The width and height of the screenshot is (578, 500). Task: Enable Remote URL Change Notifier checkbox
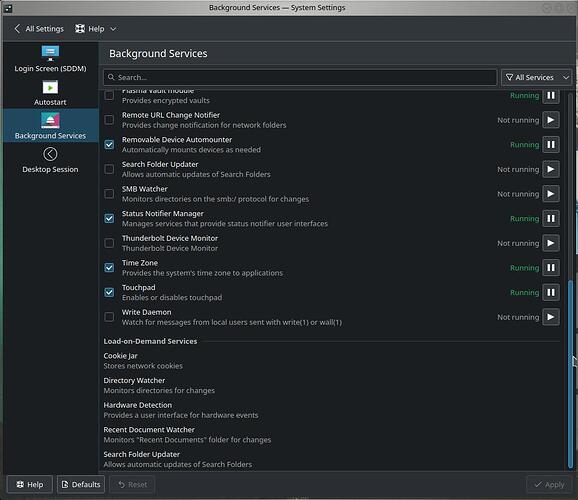click(x=109, y=120)
